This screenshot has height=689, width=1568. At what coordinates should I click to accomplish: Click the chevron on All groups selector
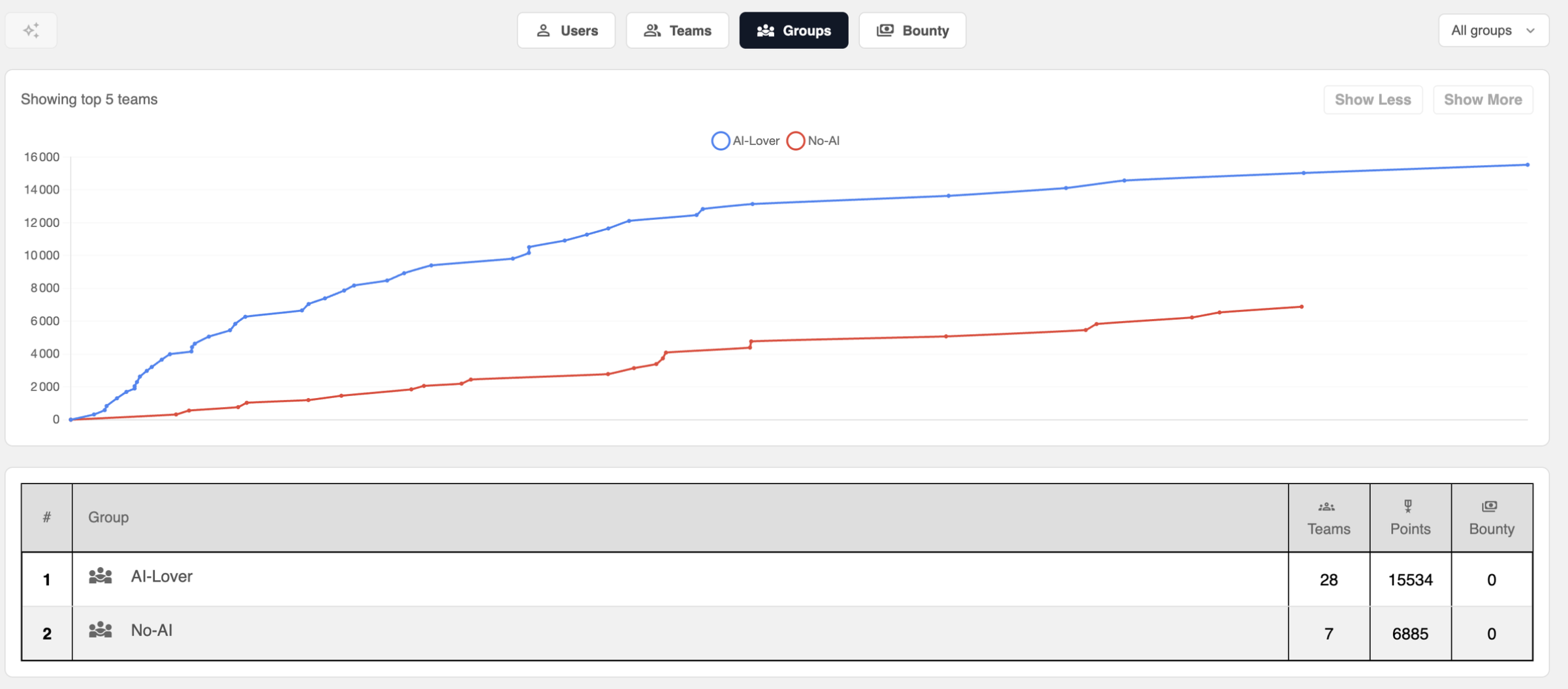[1531, 31]
